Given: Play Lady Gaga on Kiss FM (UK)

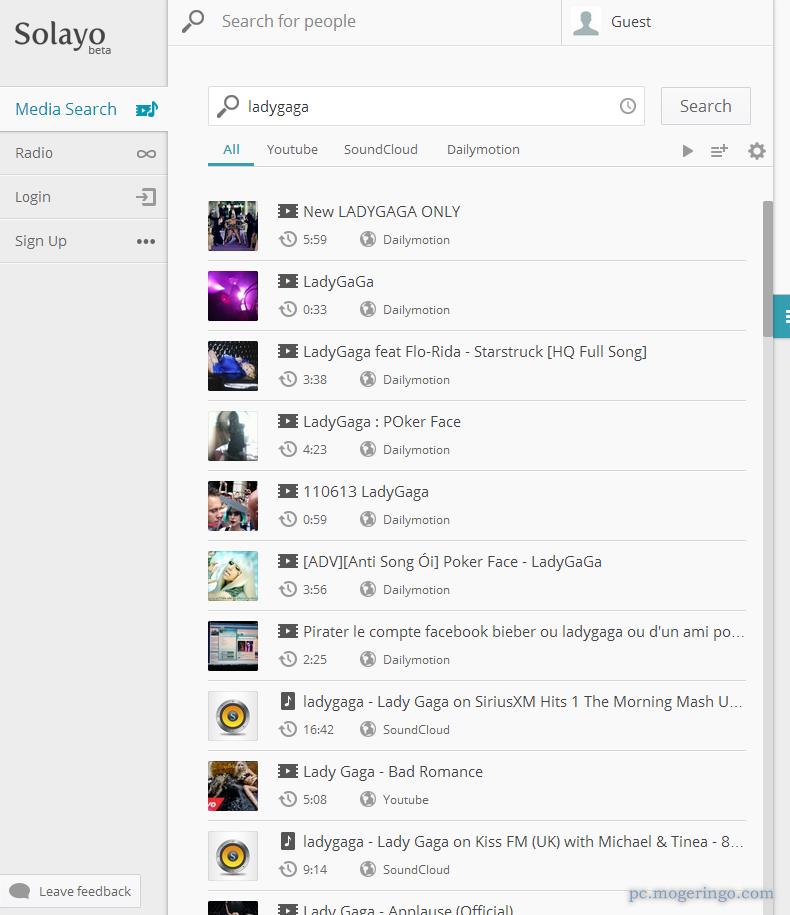Looking at the screenshot, I should (523, 842).
